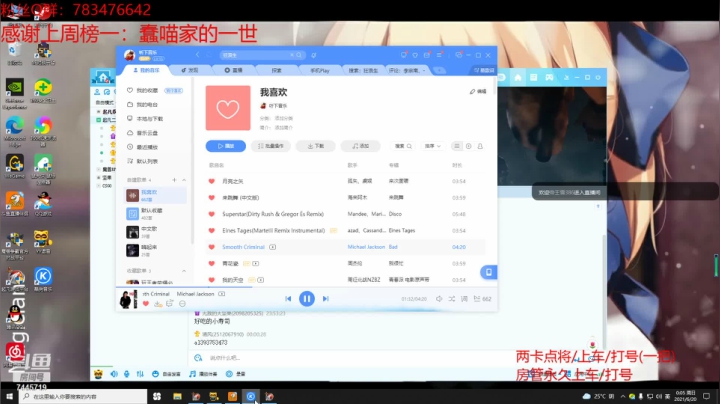Unlike 来跳舞 (中文版) heart

[212, 198]
